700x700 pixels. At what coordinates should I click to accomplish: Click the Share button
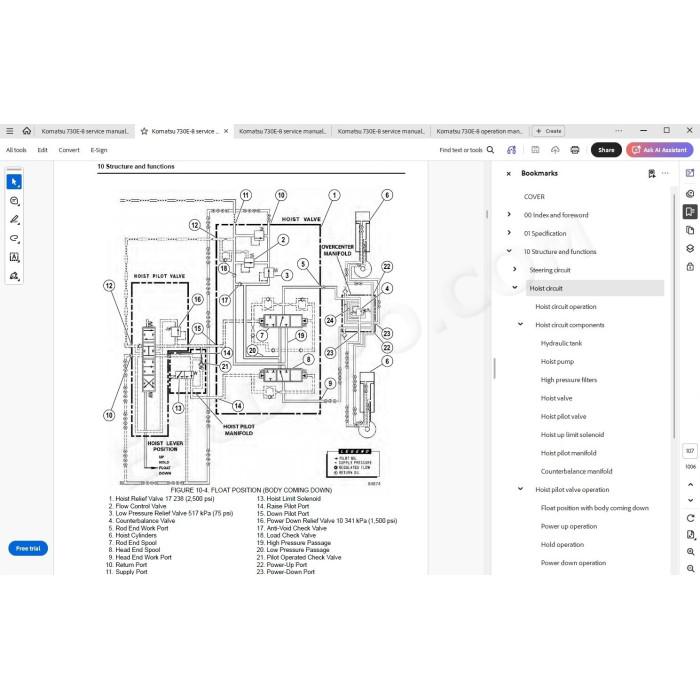point(606,150)
